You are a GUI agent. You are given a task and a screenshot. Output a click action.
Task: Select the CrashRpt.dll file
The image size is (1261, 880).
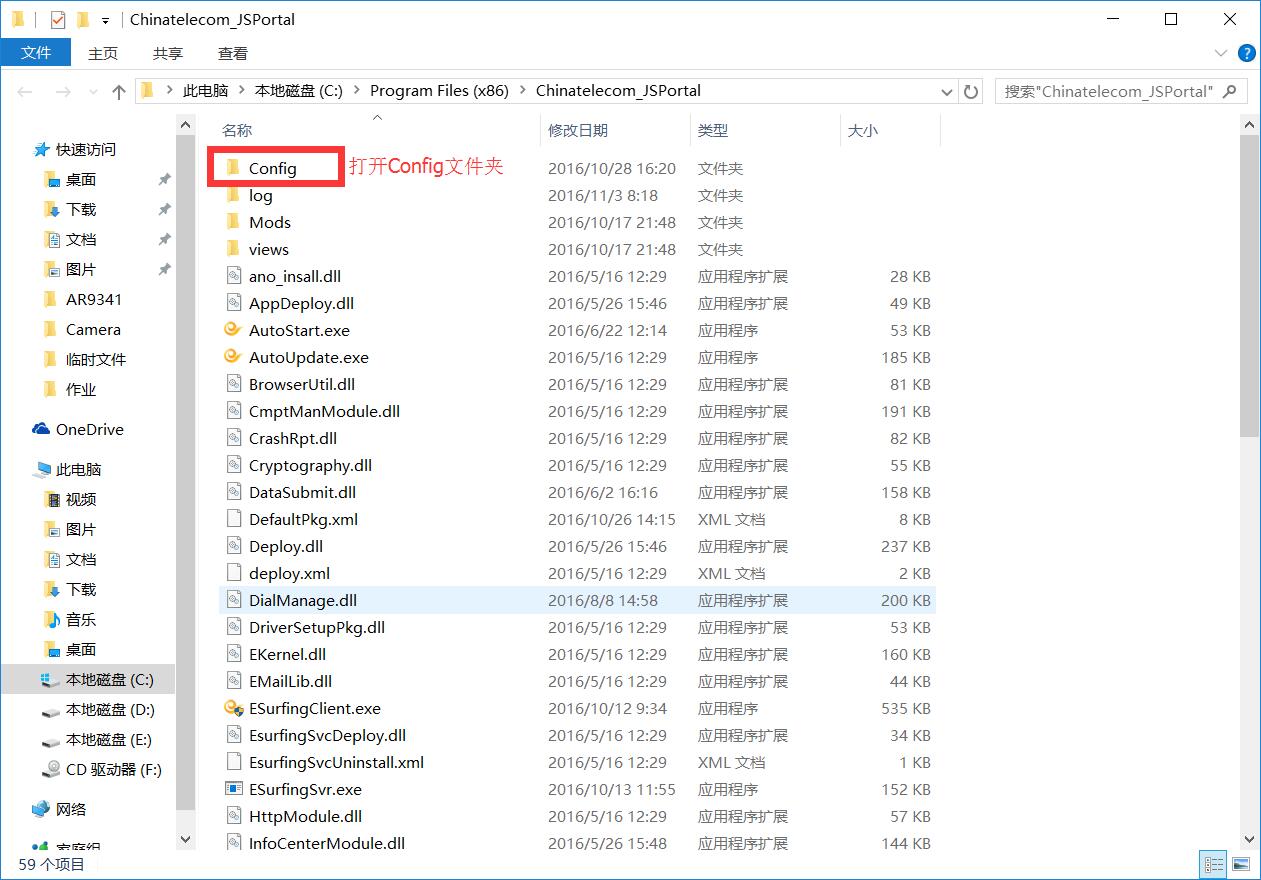click(292, 438)
